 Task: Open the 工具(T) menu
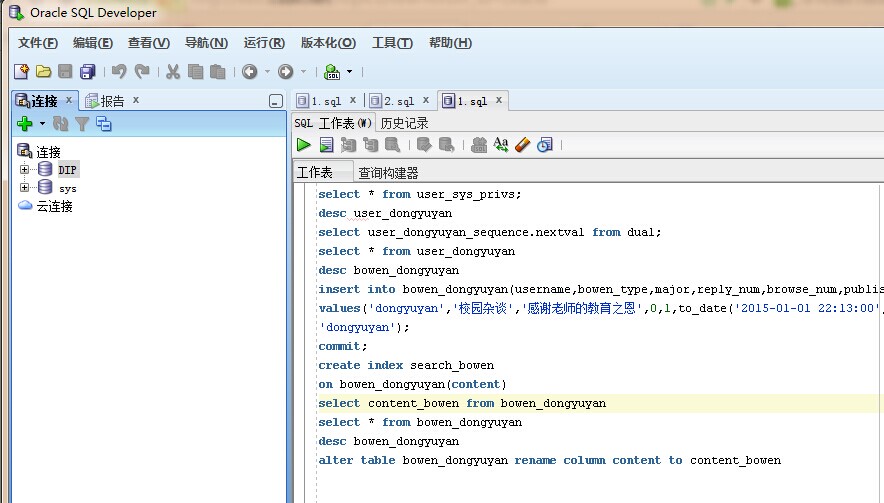point(392,43)
